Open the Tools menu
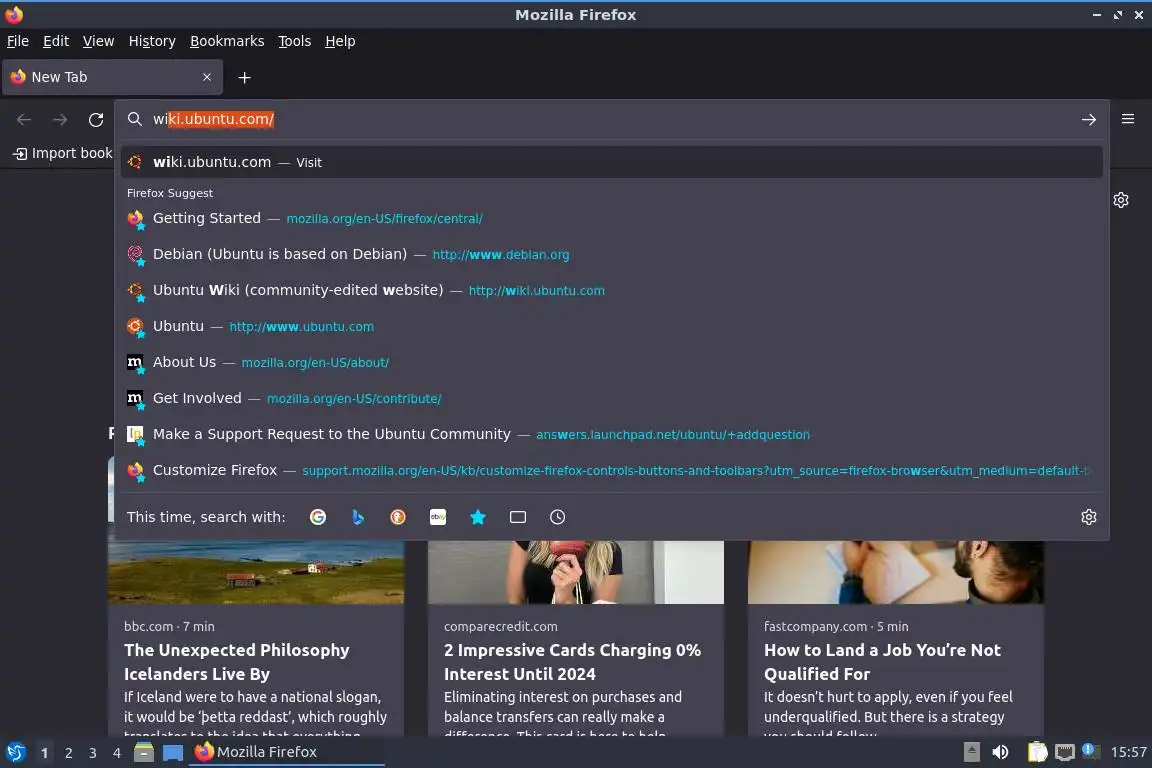The image size is (1152, 768). tap(295, 41)
